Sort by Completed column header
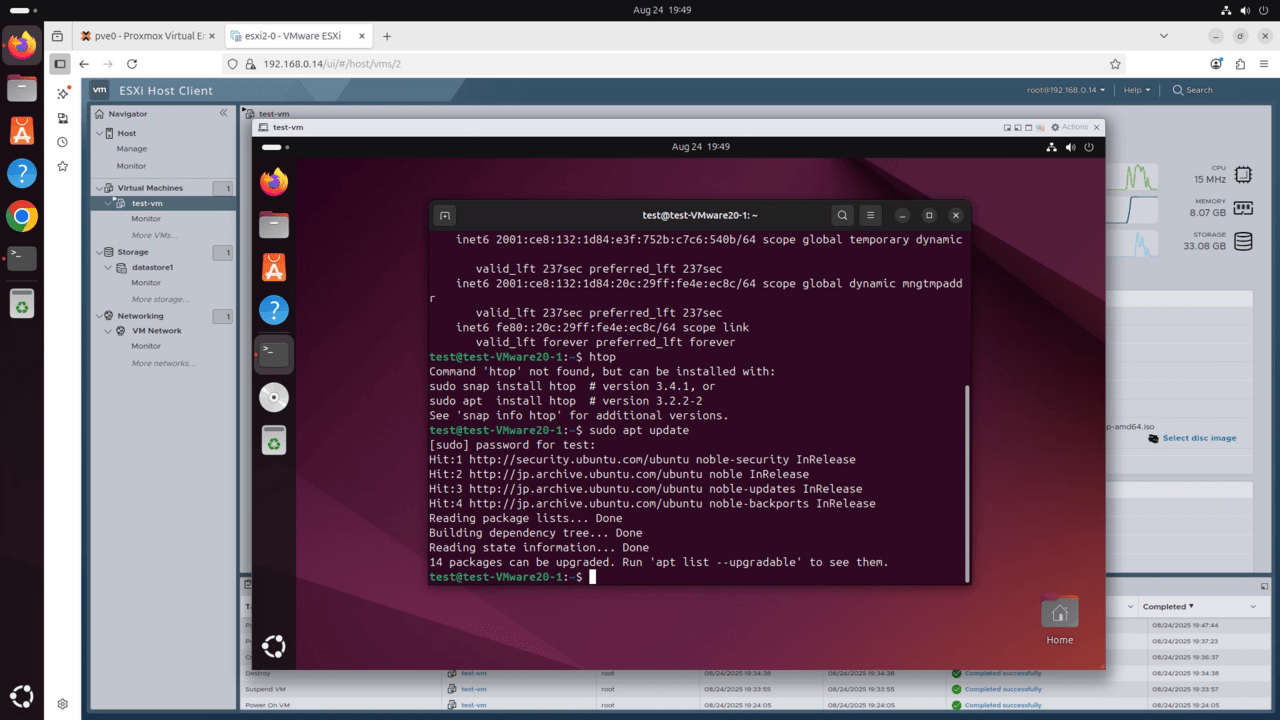1280x720 pixels. click(1170, 606)
